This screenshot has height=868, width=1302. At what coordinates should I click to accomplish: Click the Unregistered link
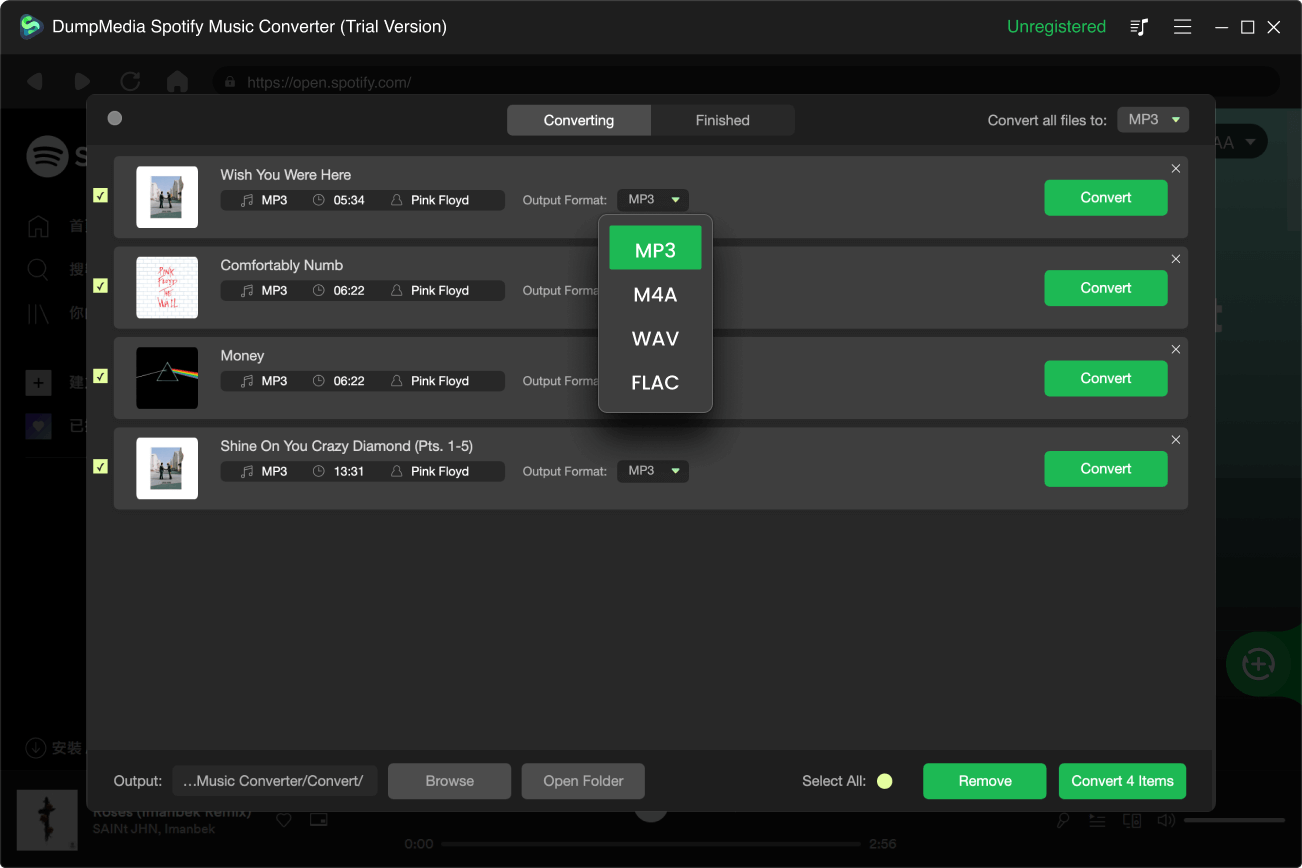[1056, 27]
